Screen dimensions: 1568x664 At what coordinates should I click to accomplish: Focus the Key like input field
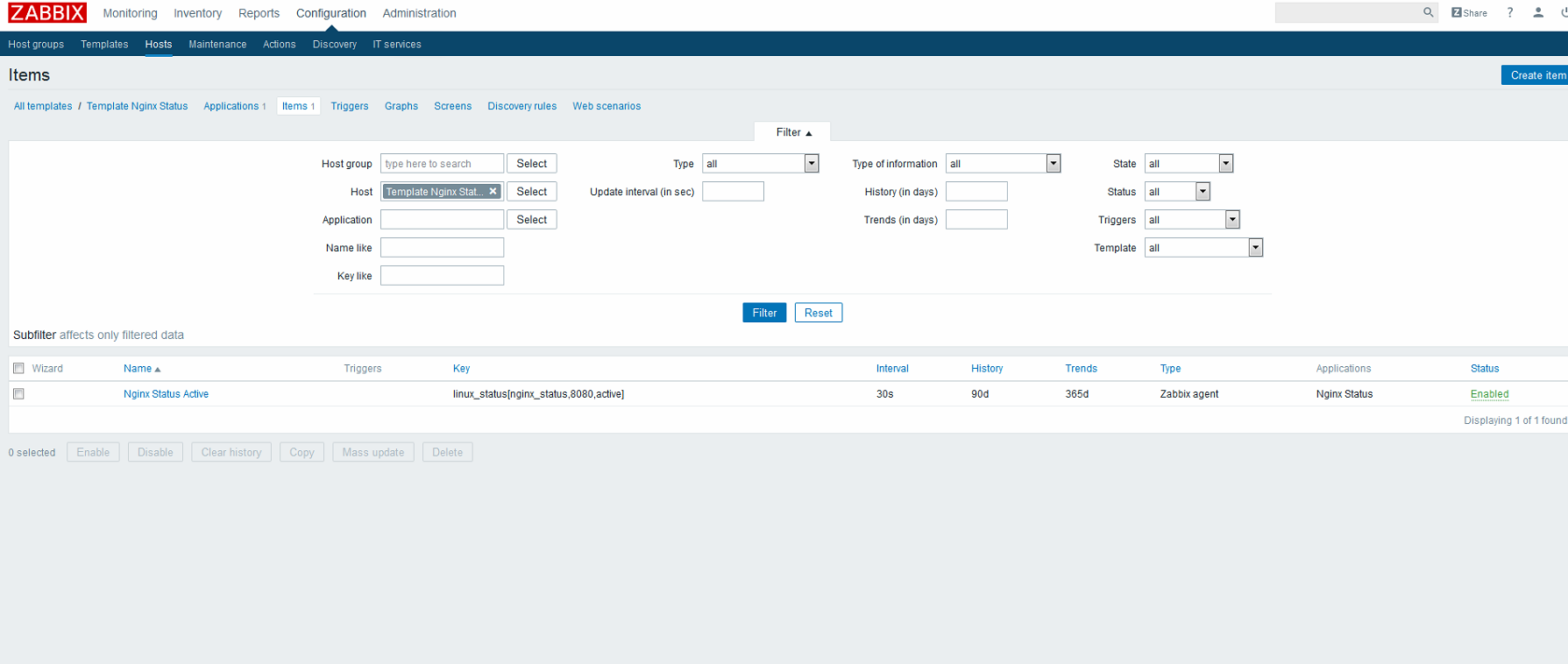pos(442,276)
